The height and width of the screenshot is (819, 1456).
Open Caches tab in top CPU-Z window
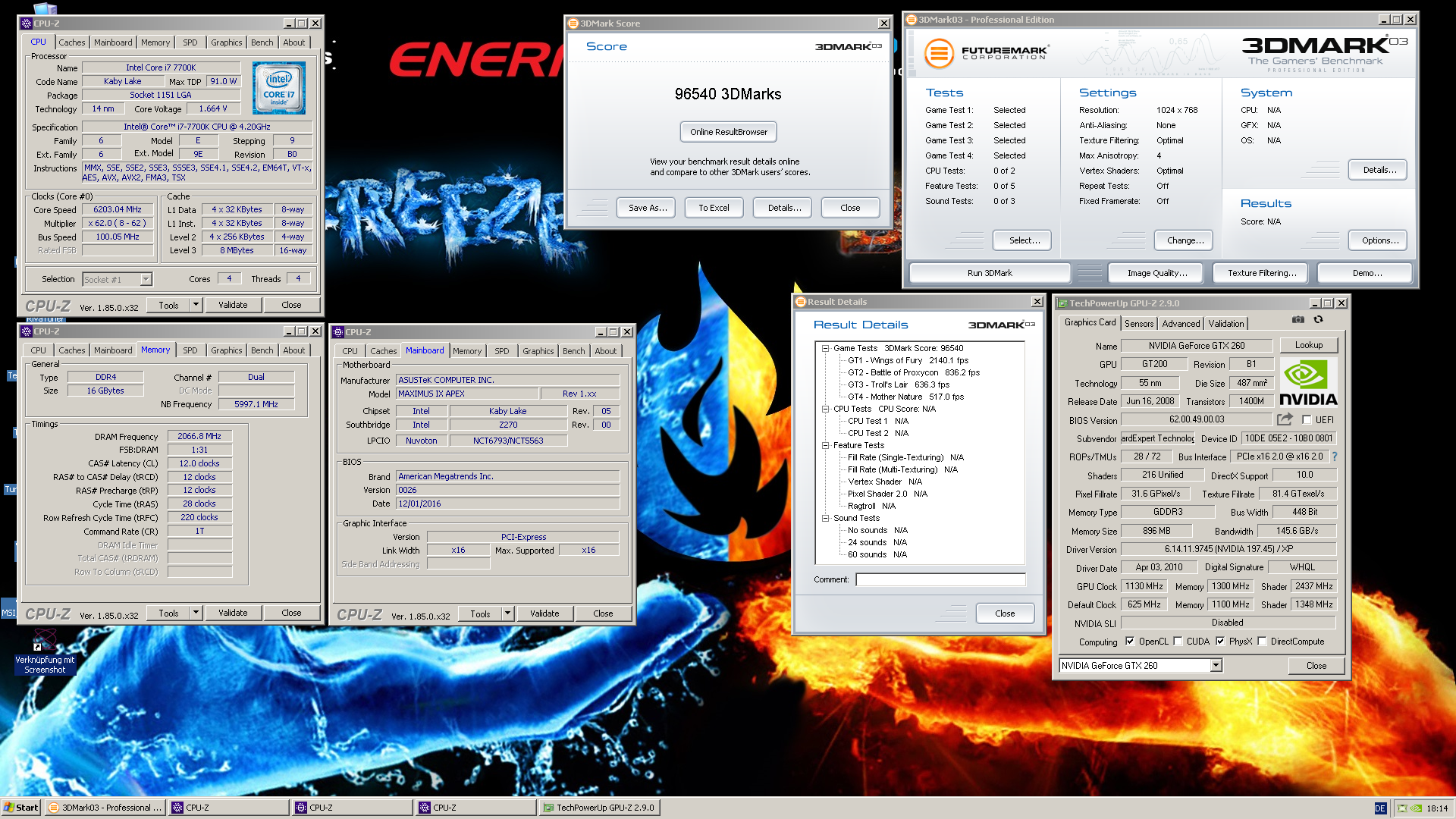[72, 42]
